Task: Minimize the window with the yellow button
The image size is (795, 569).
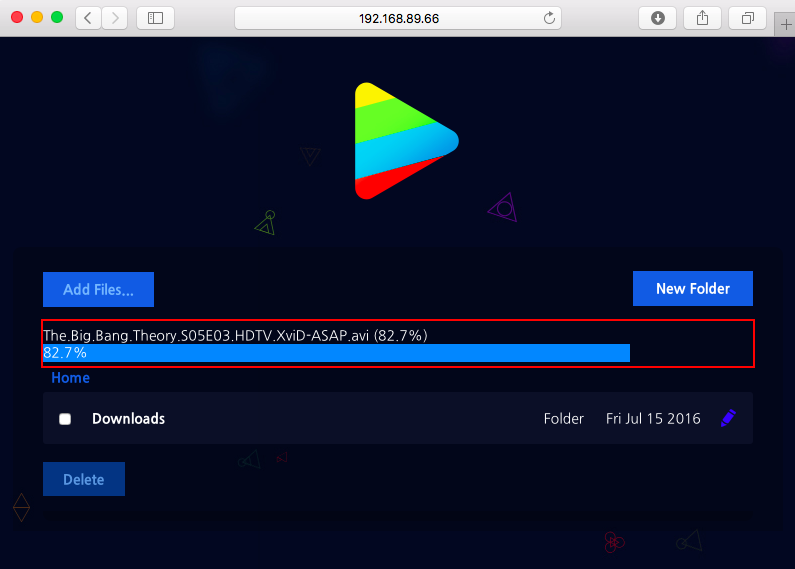Action: pos(37,17)
